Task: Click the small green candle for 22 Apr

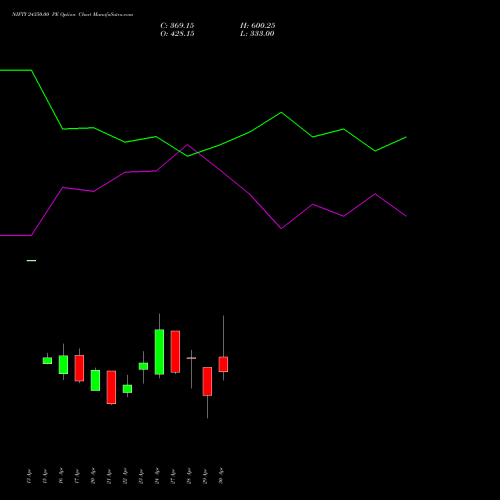Action: click(x=127, y=389)
